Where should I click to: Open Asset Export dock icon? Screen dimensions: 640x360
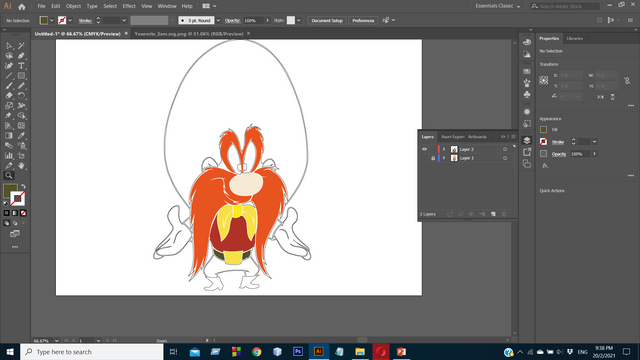pos(527,152)
